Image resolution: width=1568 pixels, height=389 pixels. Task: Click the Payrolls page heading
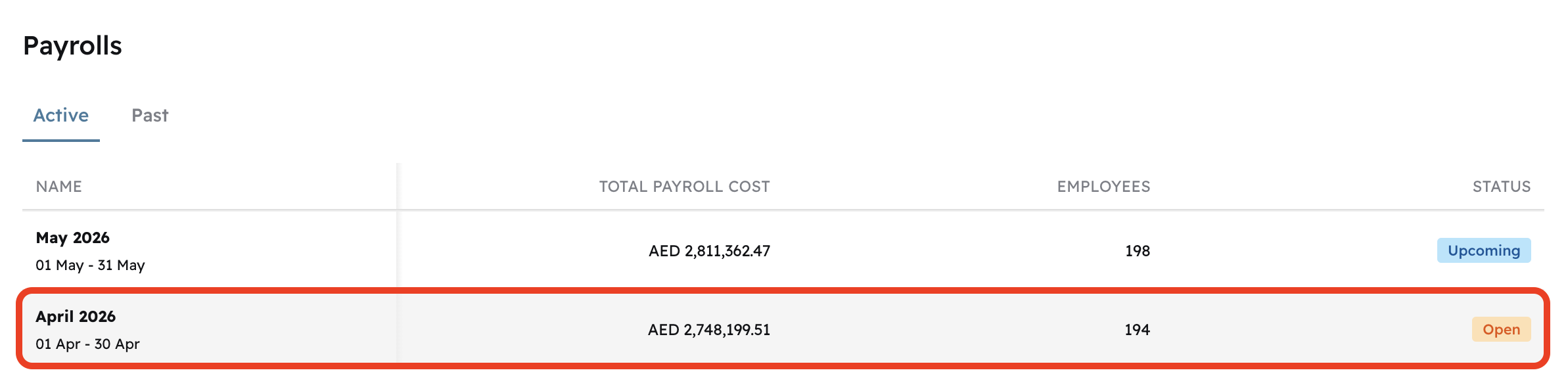coord(72,46)
